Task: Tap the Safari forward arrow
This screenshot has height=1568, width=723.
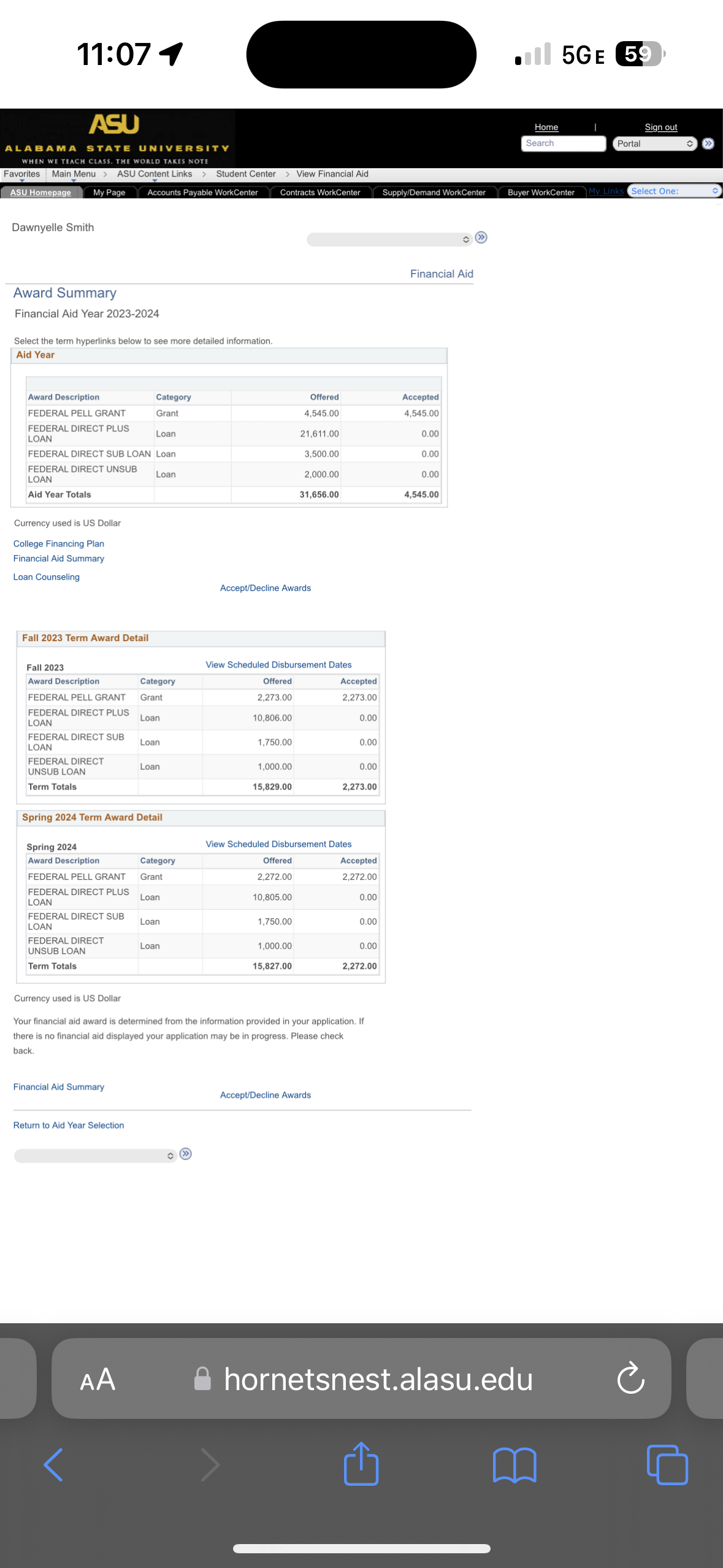Action: tap(210, 1464)
